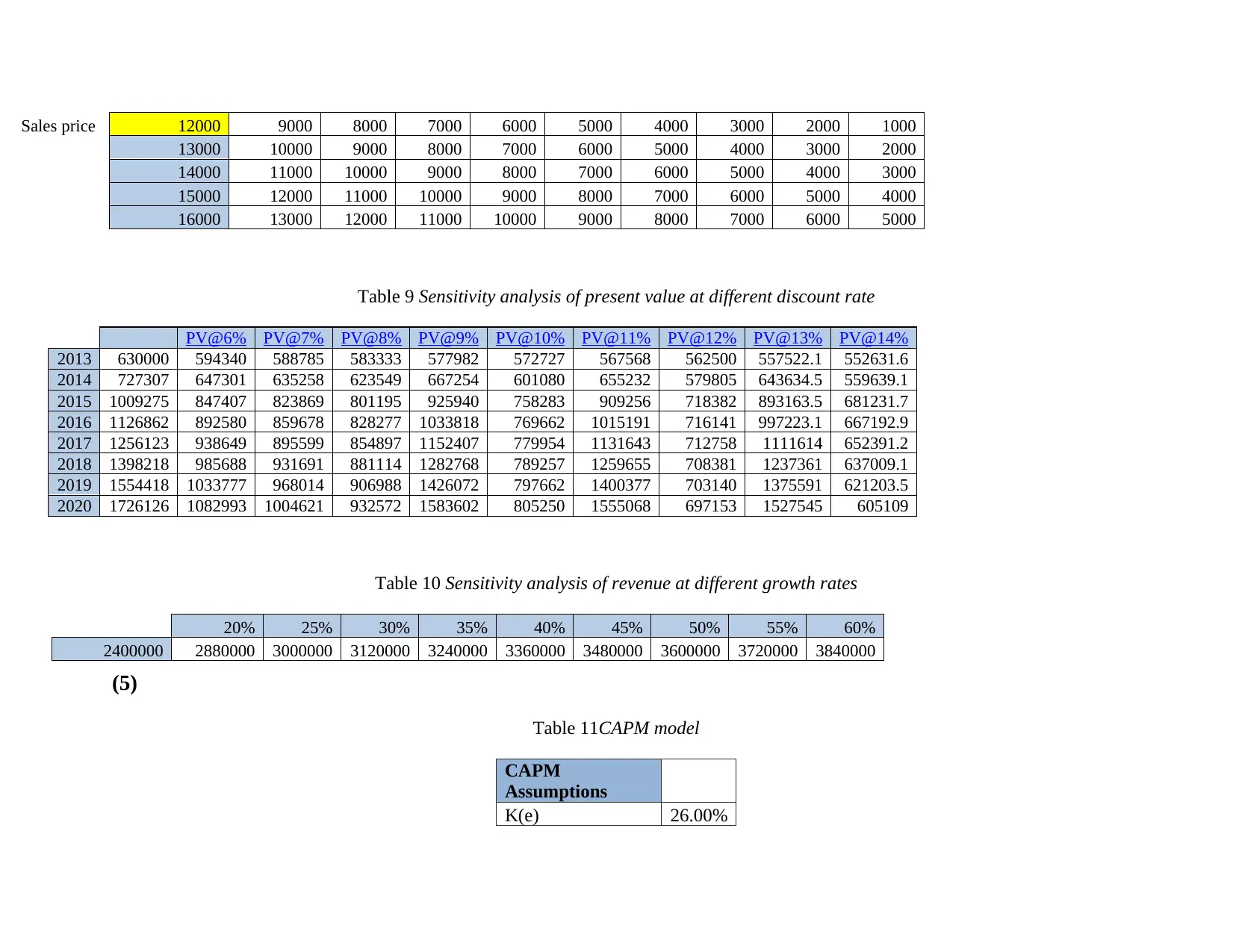Screen dimensions: 1233x952
Task: Click the 13000 sales price cell
Action: [x=170, y=149]
